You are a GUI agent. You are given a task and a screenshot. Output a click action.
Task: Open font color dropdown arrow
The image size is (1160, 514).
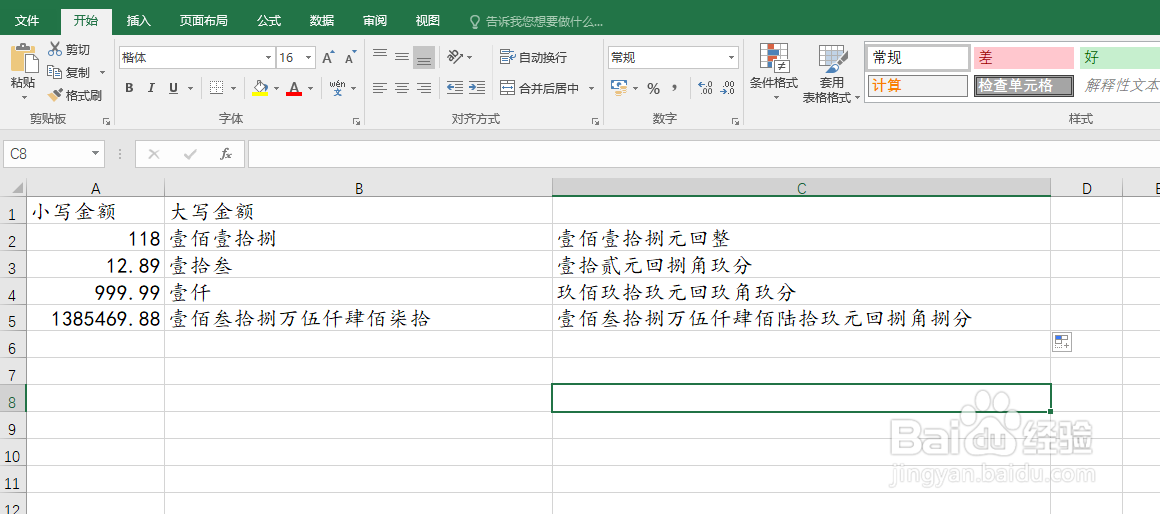[x=311, y=88]
